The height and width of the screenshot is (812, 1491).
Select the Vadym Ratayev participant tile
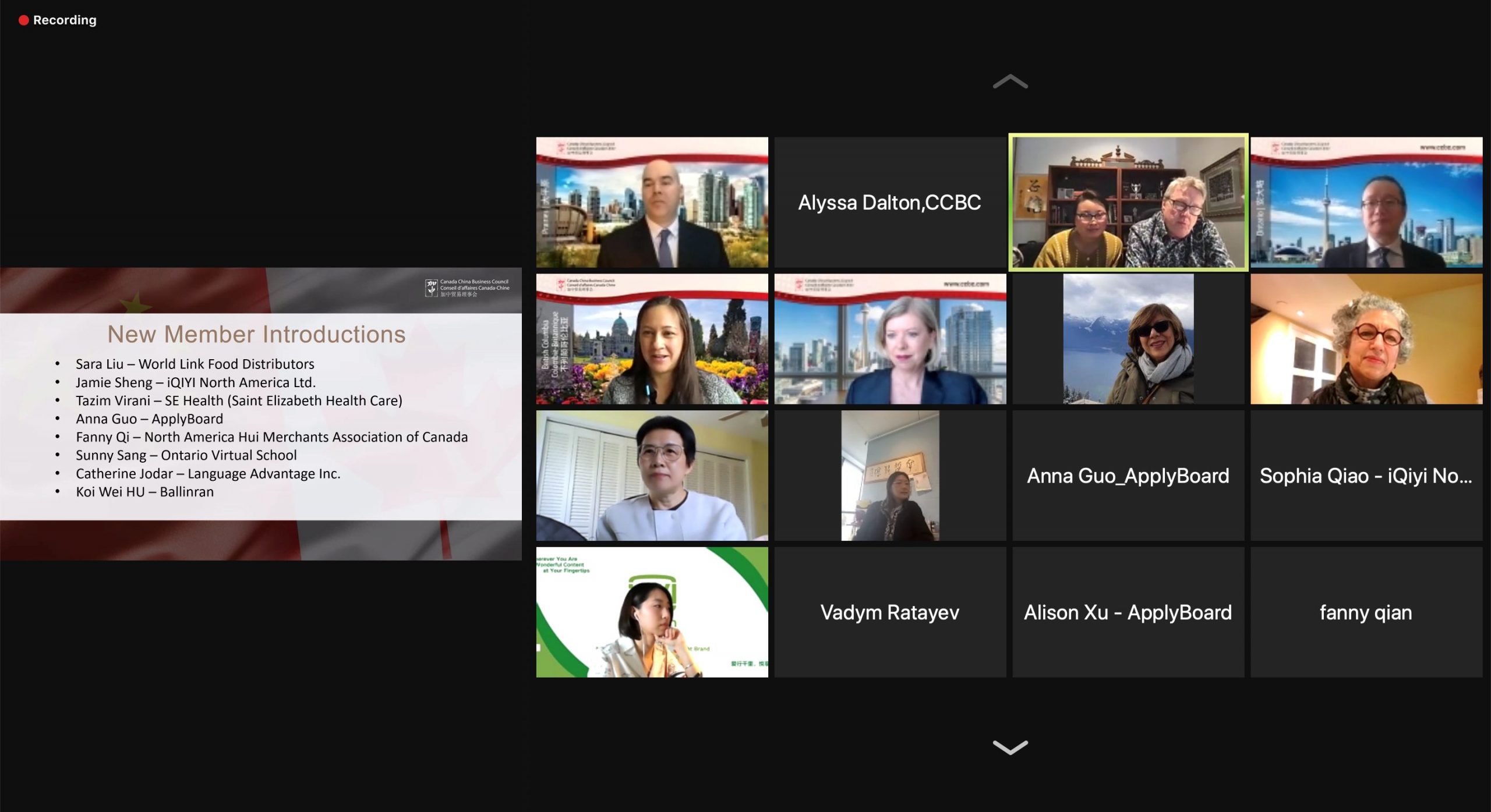click(889, 612)
